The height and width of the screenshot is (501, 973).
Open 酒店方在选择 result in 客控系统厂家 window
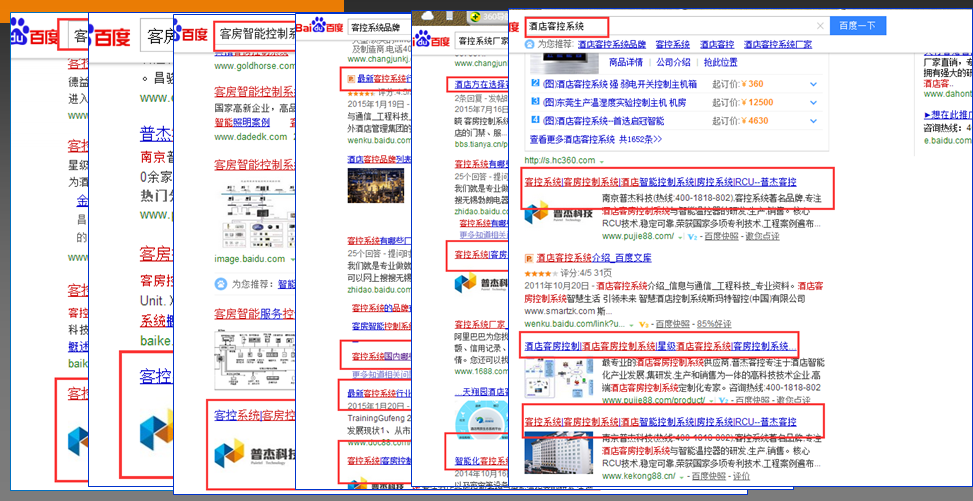click(482, 84)
